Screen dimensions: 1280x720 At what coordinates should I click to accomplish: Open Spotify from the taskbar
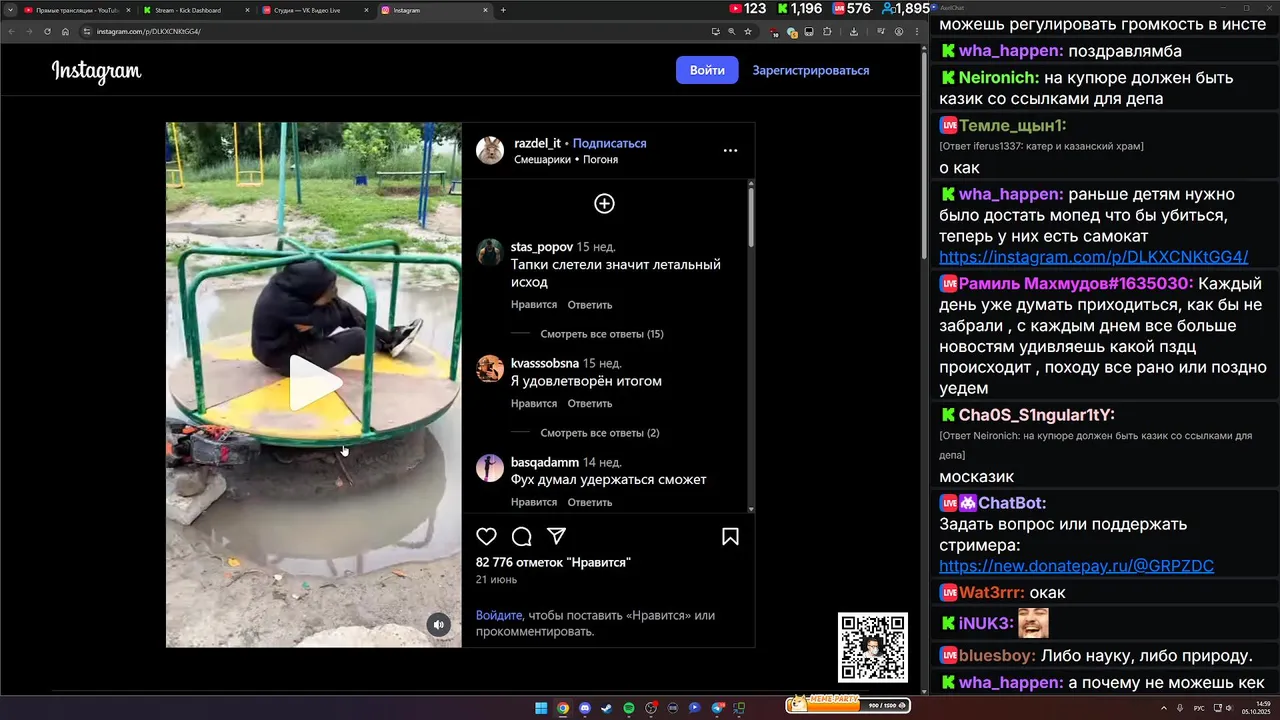[629, 708]
